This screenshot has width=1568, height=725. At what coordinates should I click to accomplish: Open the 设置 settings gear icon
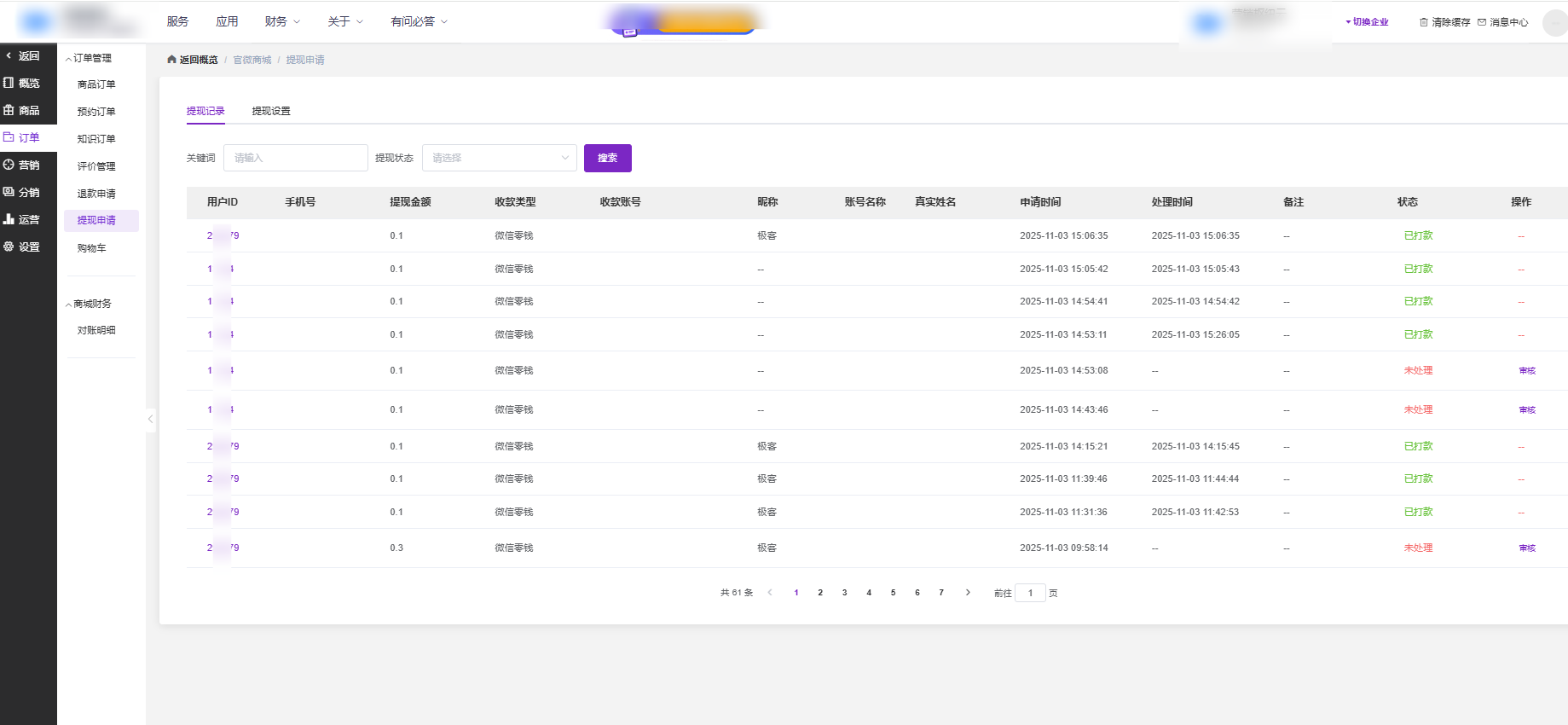pos(9,246)
